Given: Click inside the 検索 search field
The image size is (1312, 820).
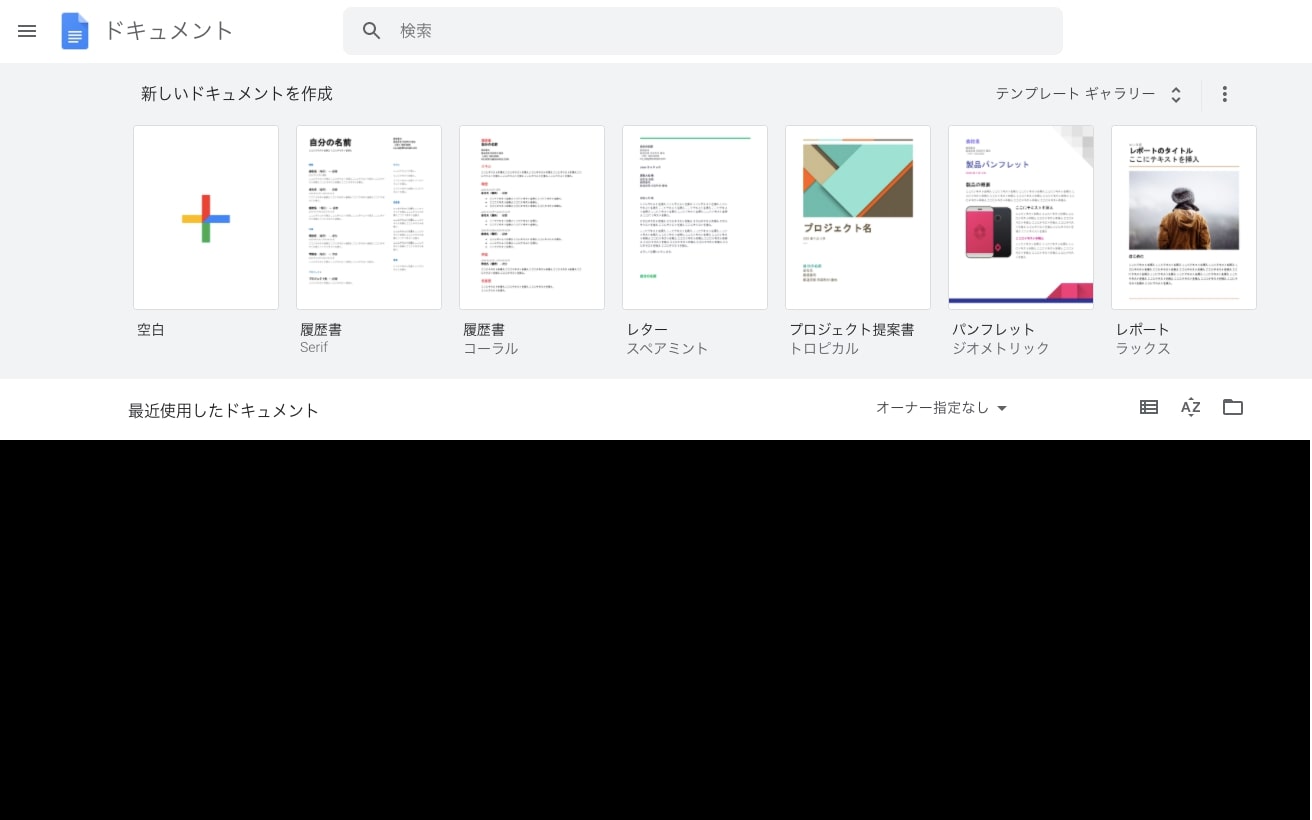Looking at the screenshot, I should (720, 31).
